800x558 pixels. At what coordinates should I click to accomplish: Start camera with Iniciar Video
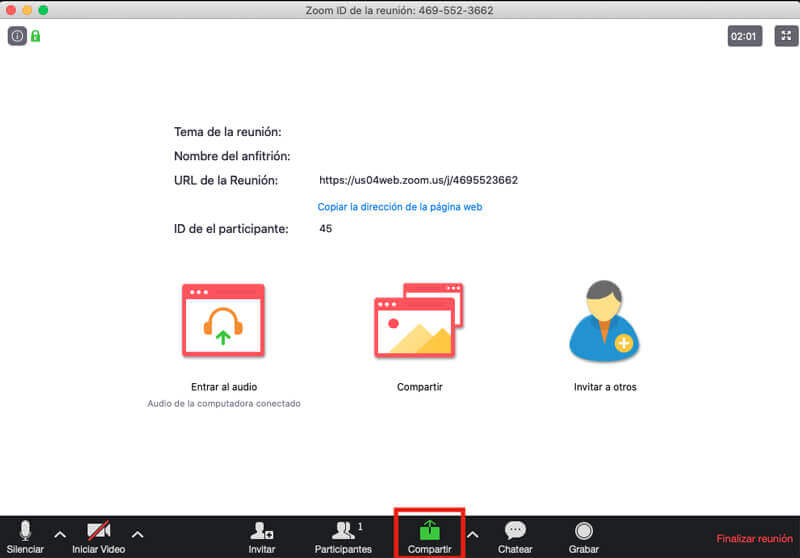(98, 537)
